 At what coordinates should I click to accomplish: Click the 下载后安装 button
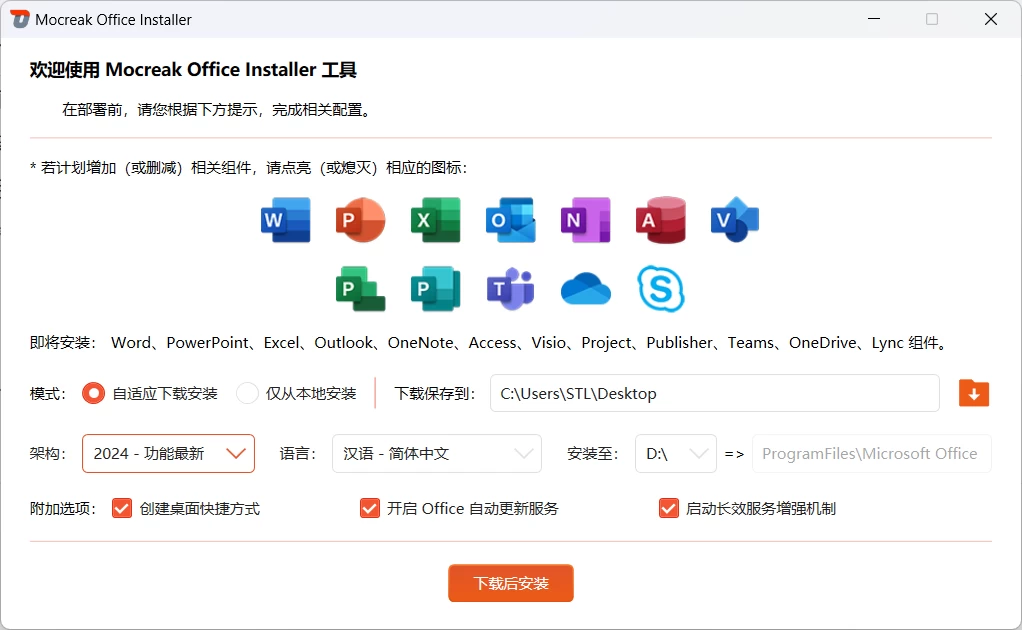511,583
